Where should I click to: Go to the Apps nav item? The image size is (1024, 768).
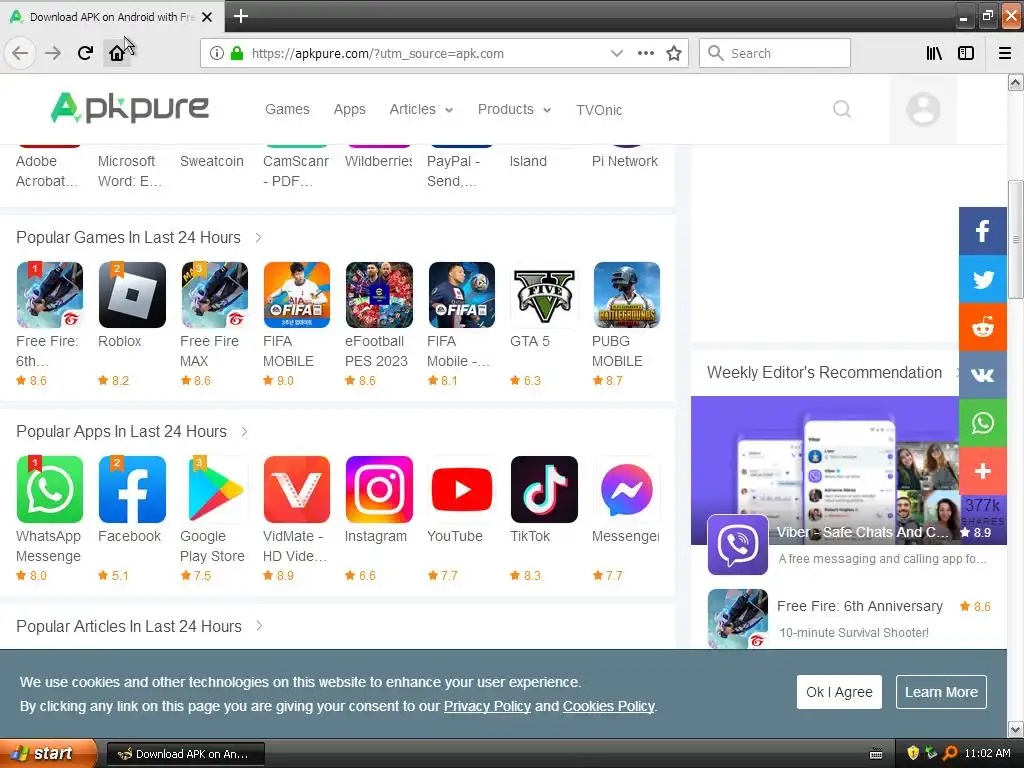coord(349,109)
